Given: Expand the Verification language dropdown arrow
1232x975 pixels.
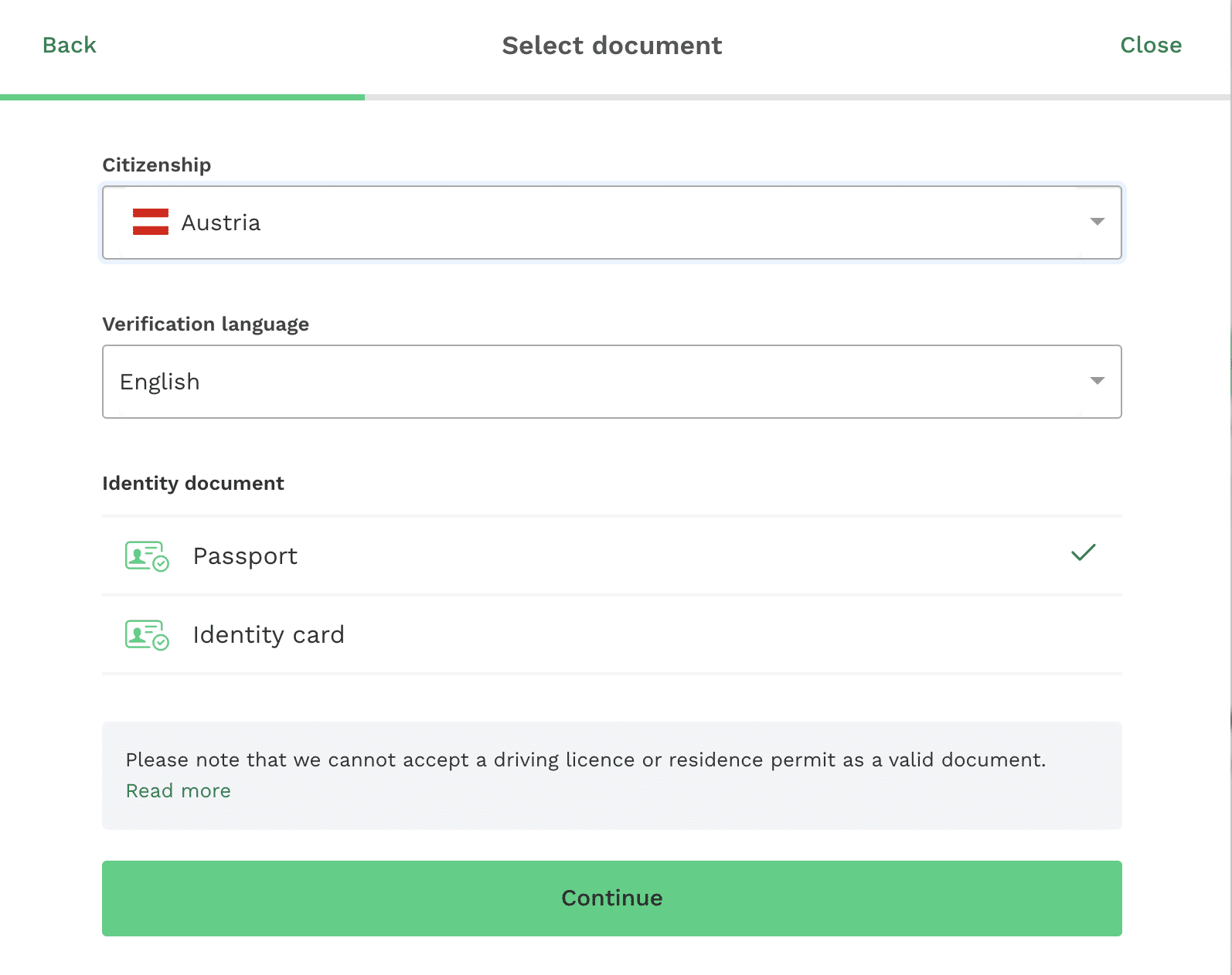Looking at the screenshot, I should (1097, 381).
